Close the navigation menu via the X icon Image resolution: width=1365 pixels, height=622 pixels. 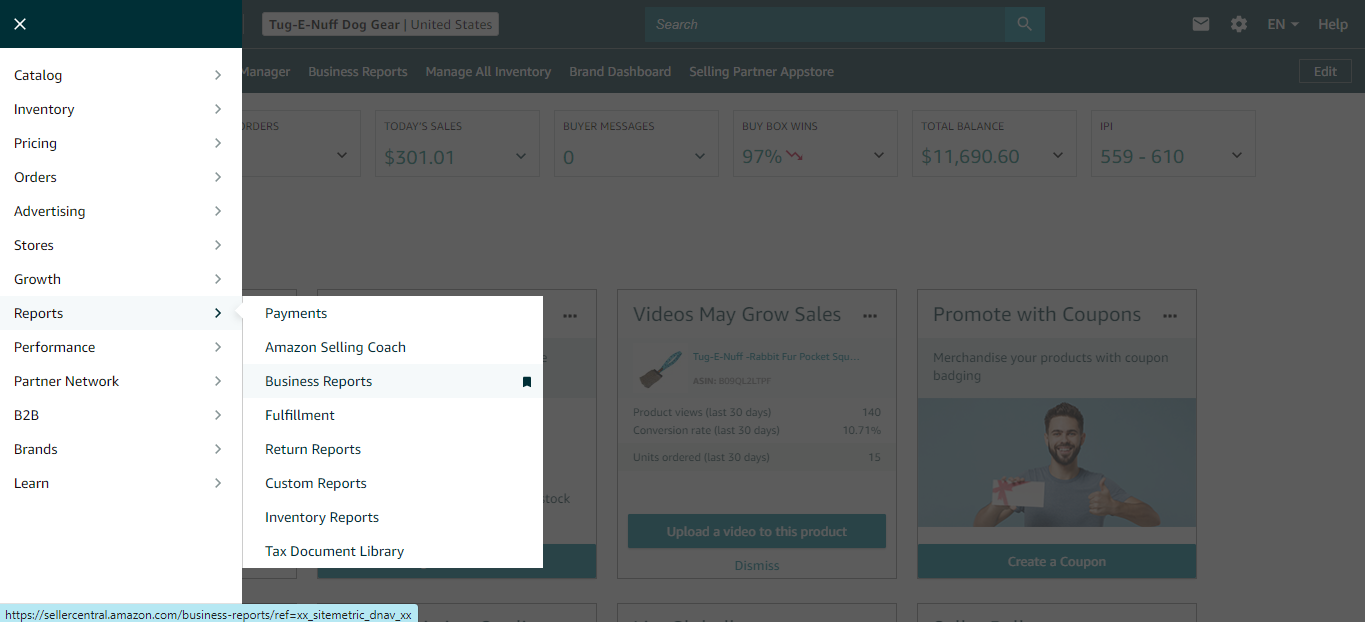(x=20, y=23)
